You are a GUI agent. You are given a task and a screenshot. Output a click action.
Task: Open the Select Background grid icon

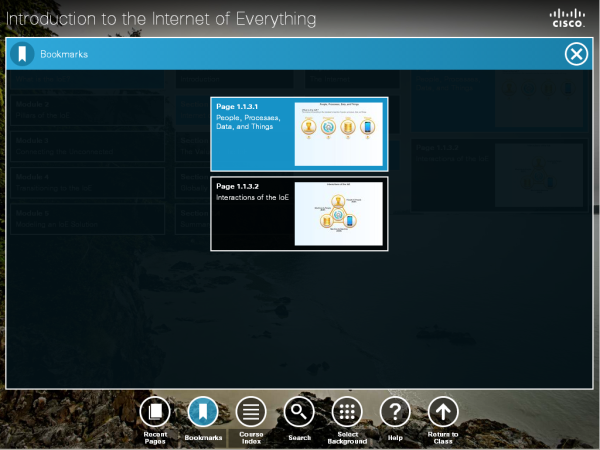(x=347, y=411)
